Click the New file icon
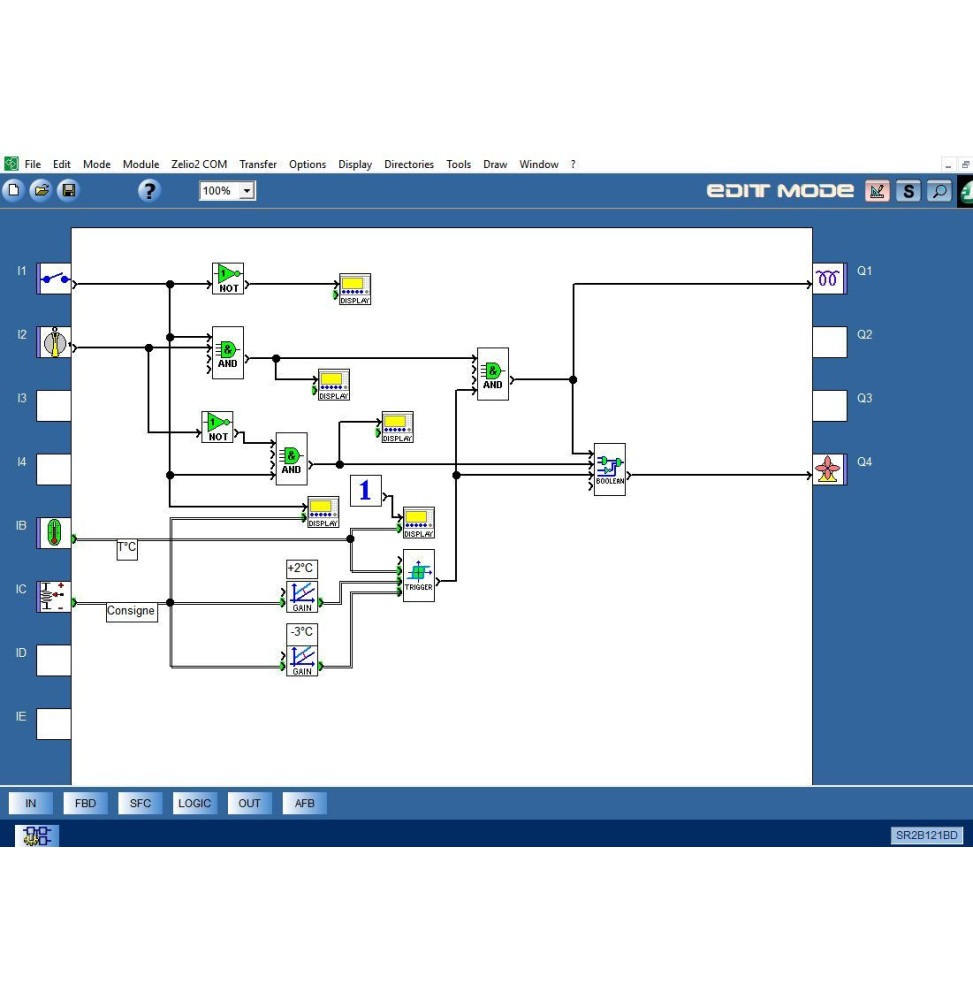Viewport: 973px width, 1000px height. click(x=13, y=190)
